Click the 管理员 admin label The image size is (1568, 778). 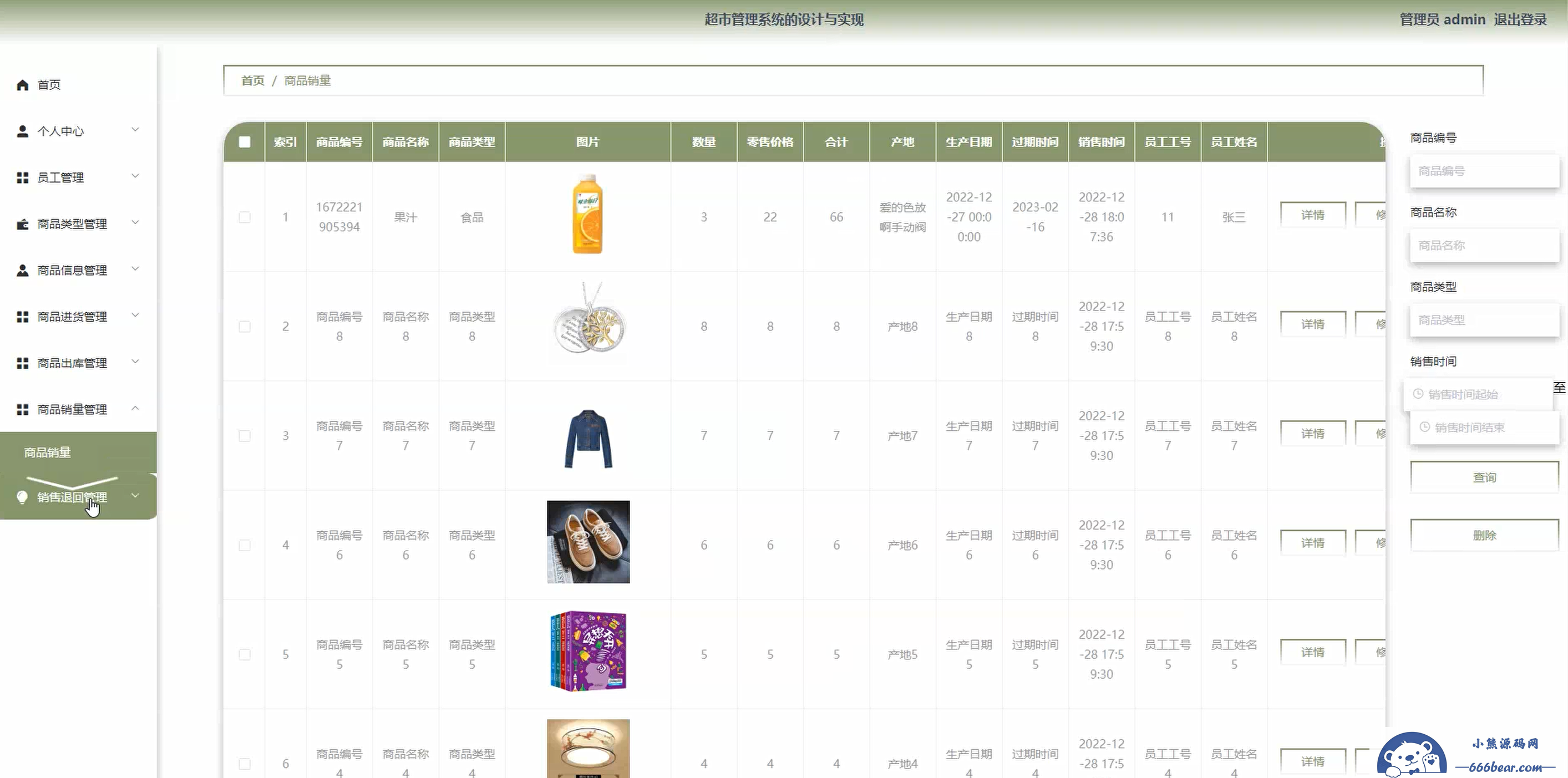pos(1442,19)
